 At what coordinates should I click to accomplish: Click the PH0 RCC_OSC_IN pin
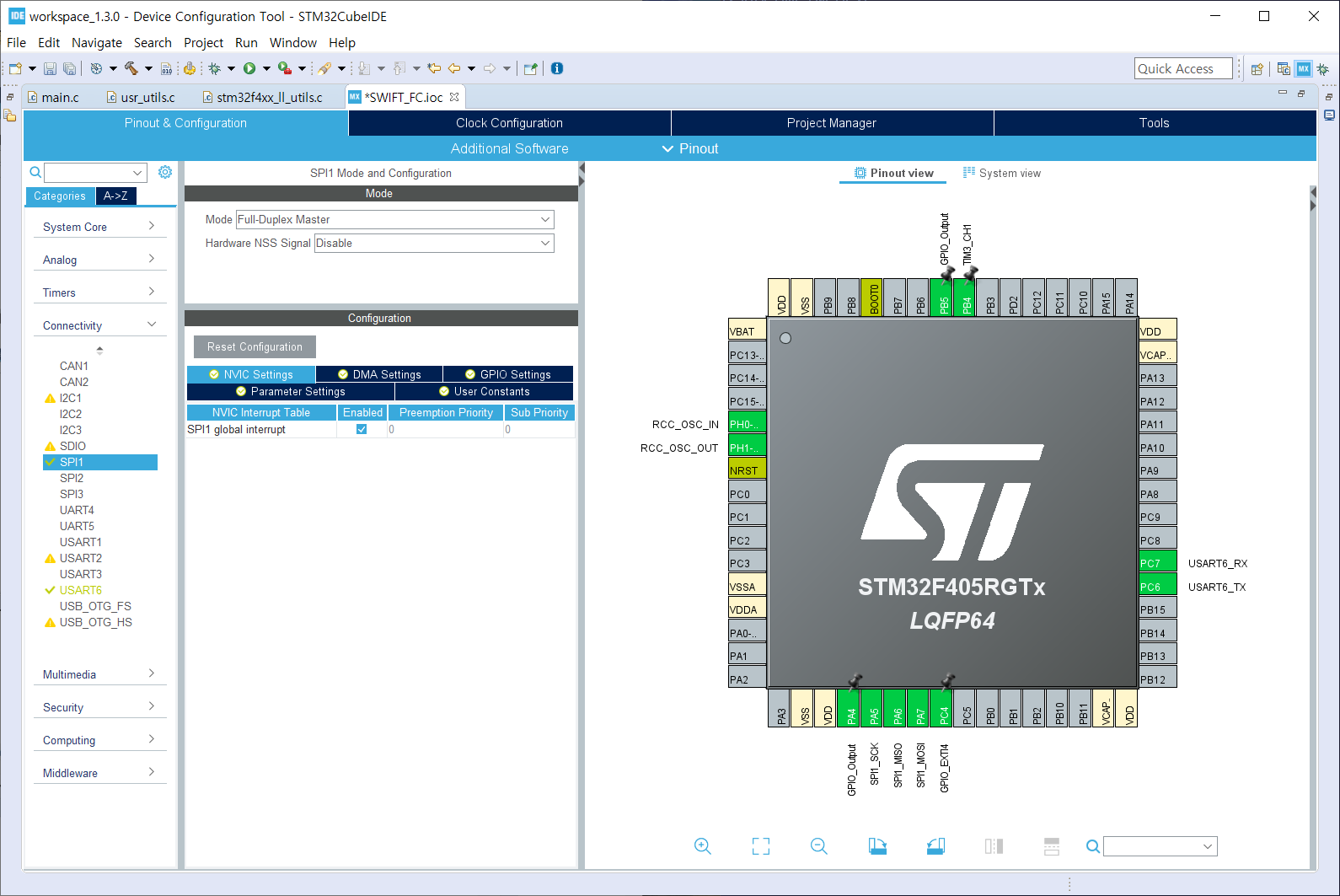748,424
